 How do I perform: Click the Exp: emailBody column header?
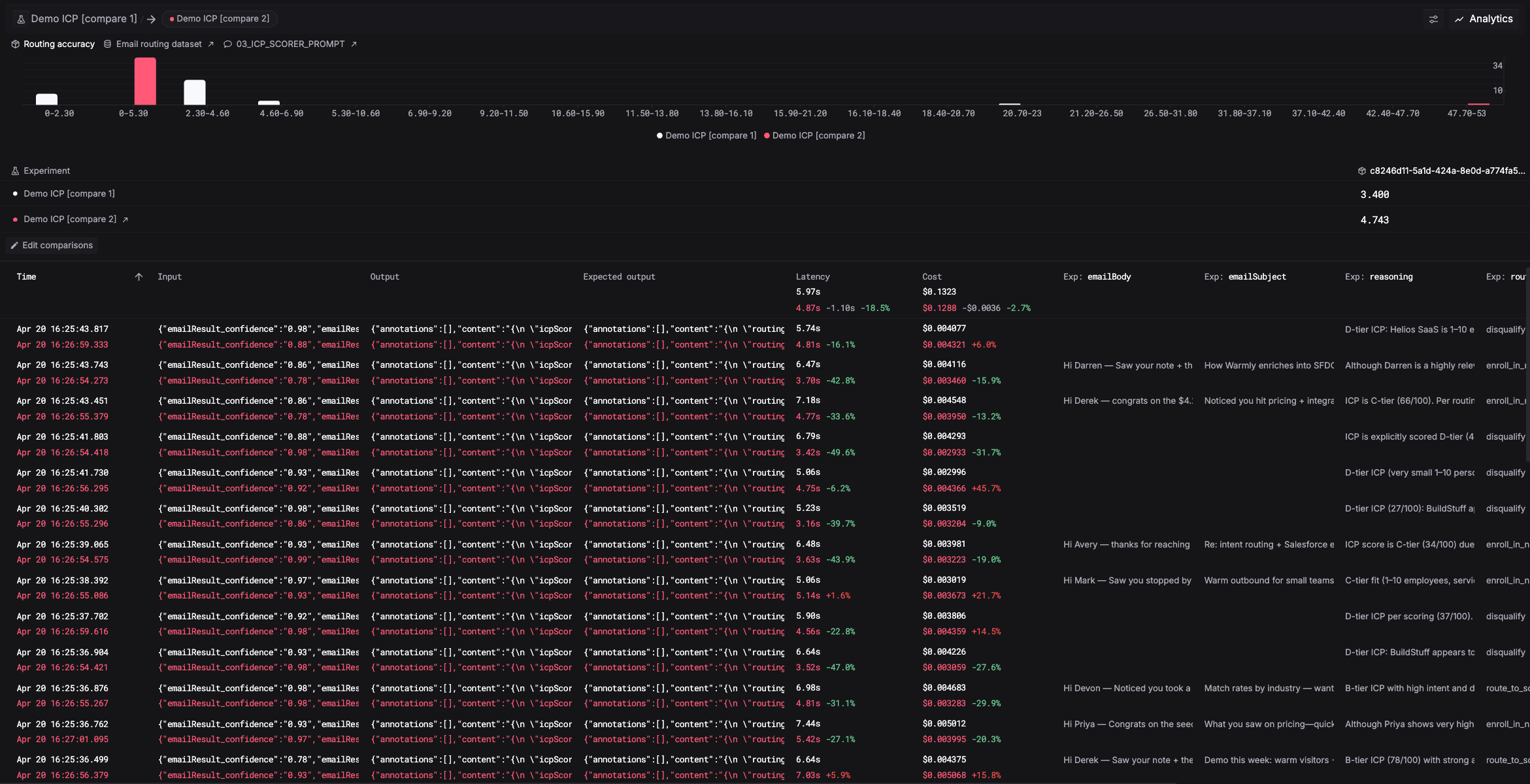point(1097,277)
